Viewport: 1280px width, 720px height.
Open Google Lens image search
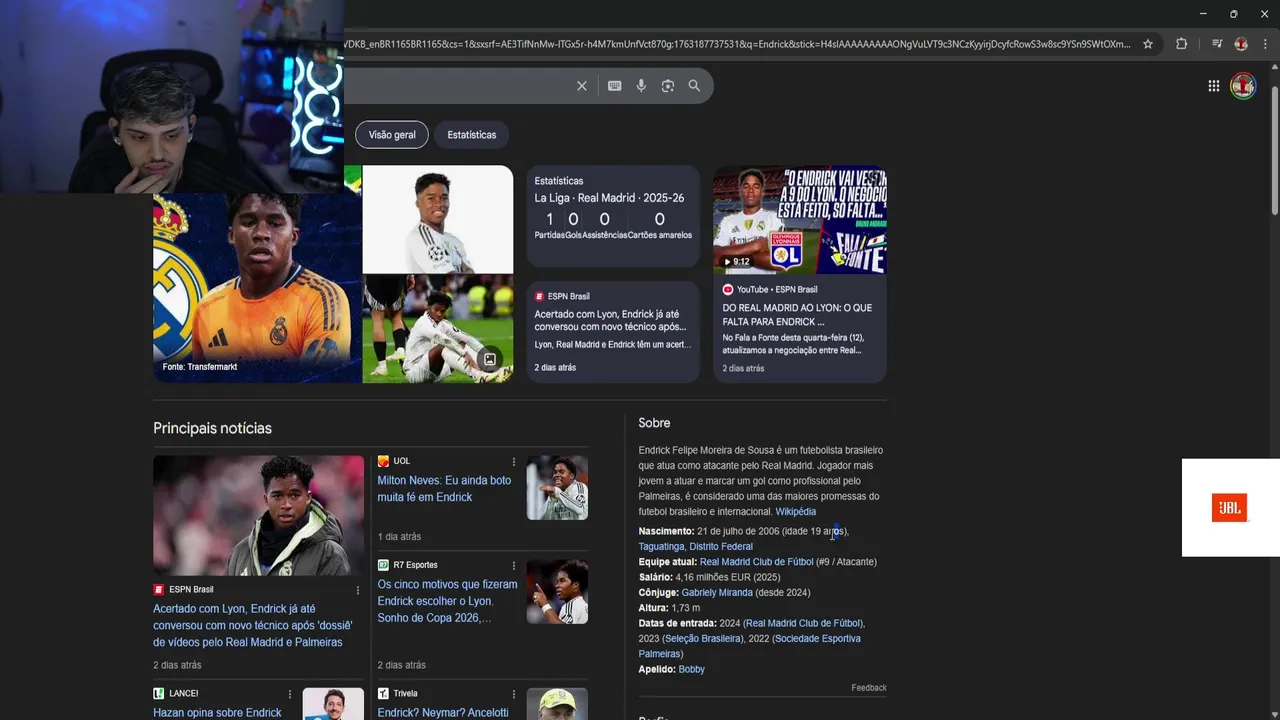(668, 86)
